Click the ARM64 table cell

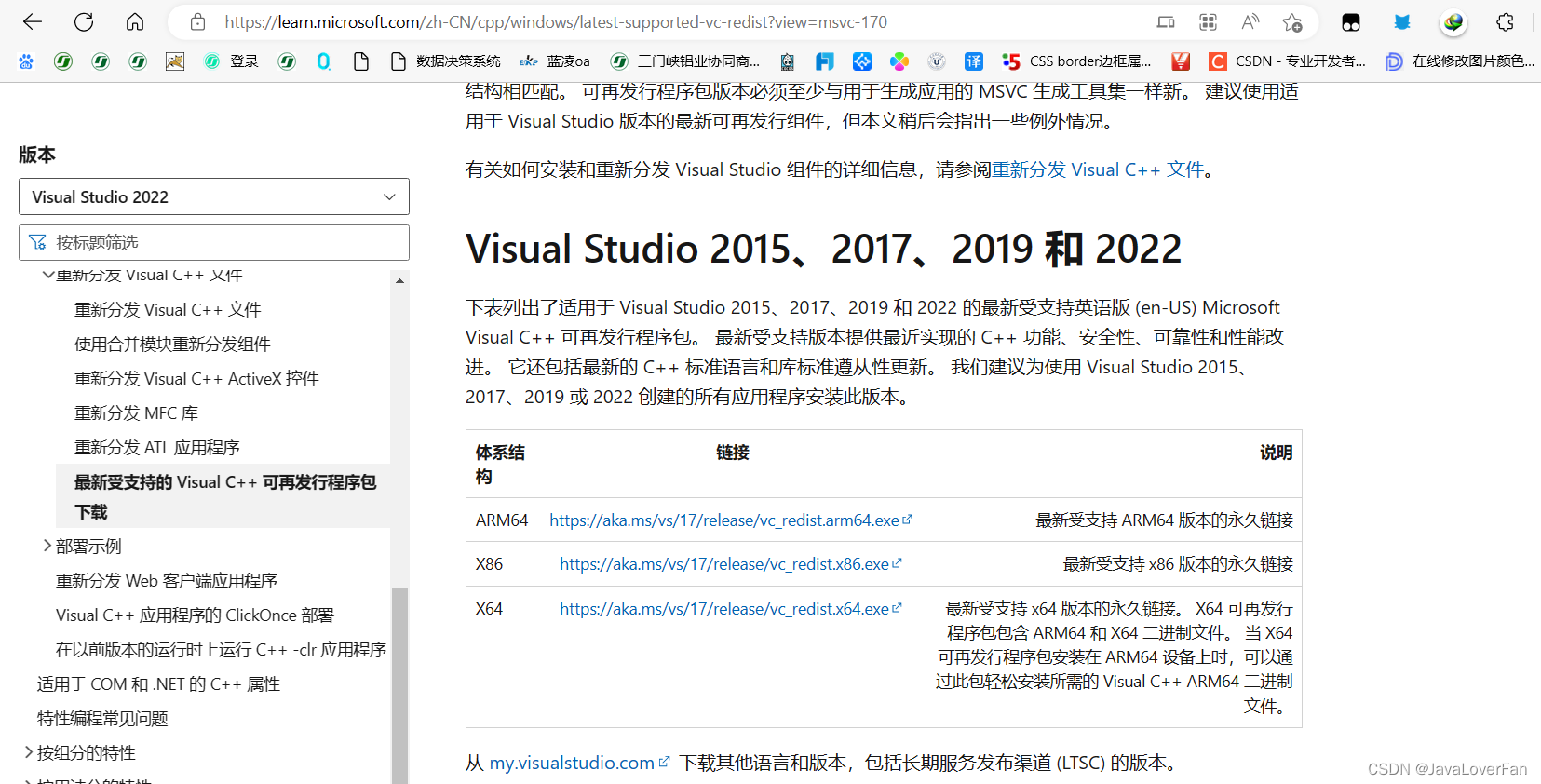tap(502, 520)
